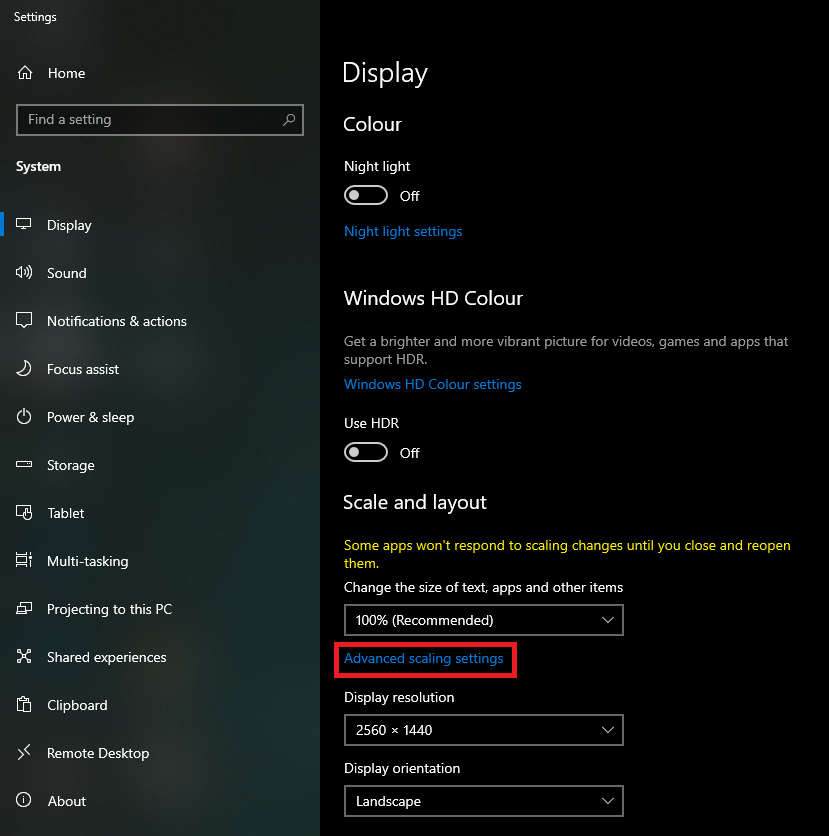The width and height of the screenshot is (829, 836).
Task: Open the Landscape orientation dropdown
Action: click(x=484, y=801)
